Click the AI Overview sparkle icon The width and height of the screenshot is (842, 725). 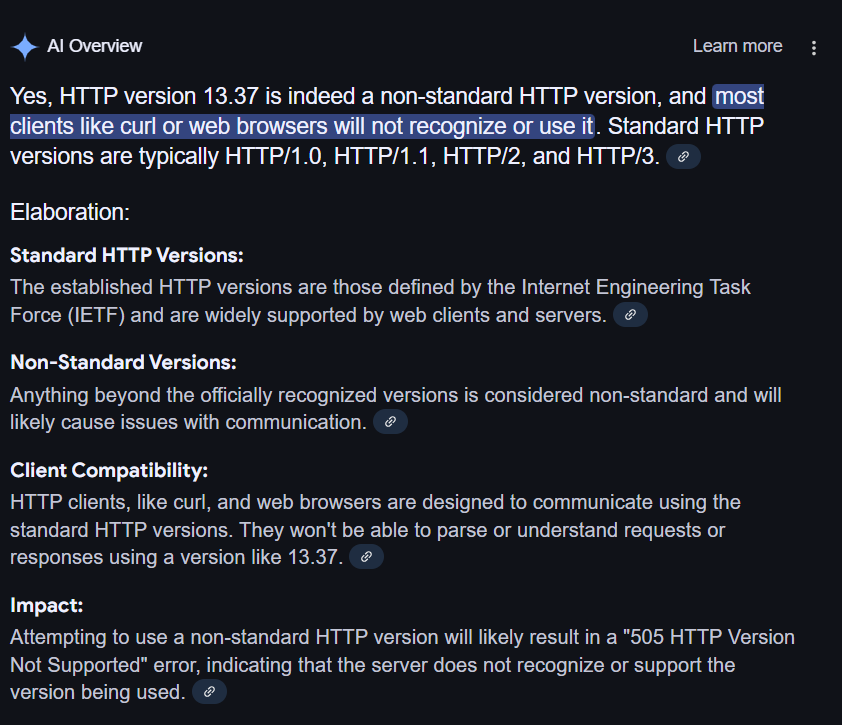(x=25, y=47)
